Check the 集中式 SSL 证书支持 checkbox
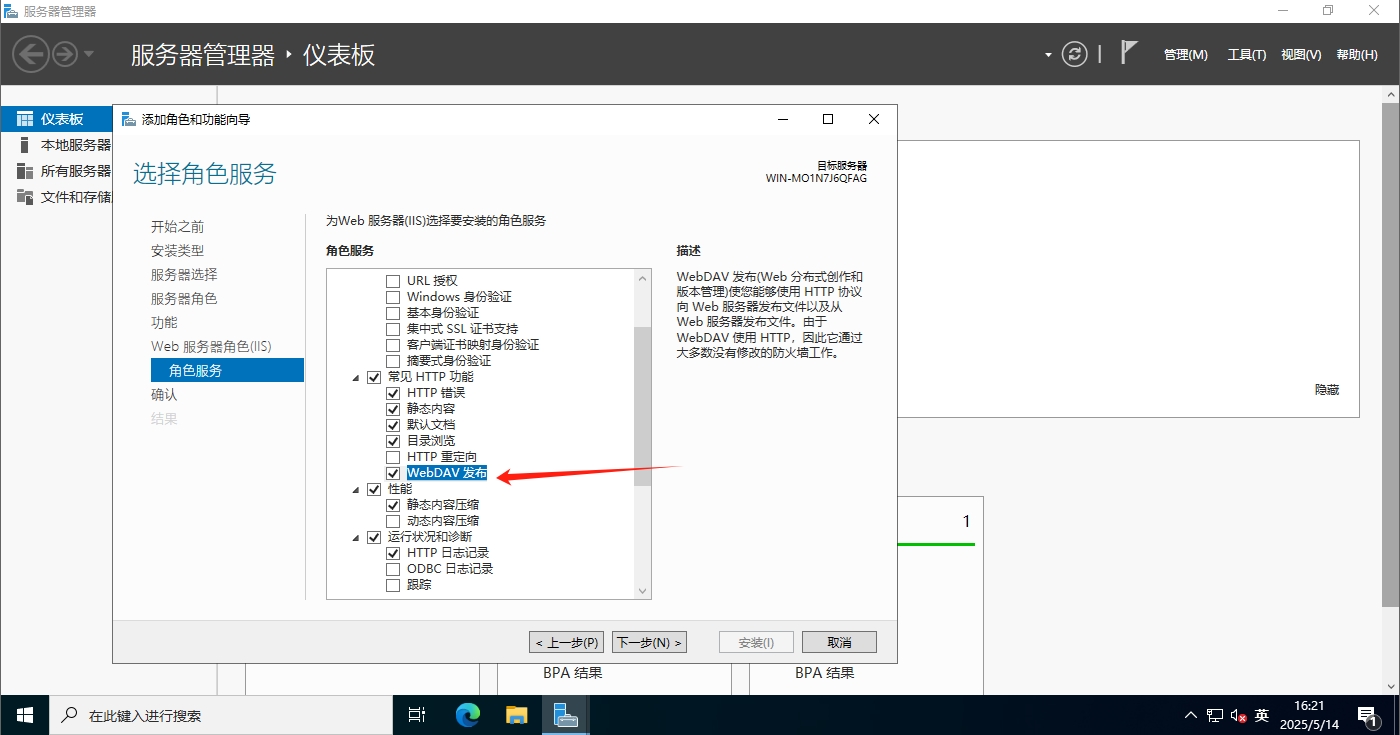This screenshot has height=735, width=1400. pos(393,329)
